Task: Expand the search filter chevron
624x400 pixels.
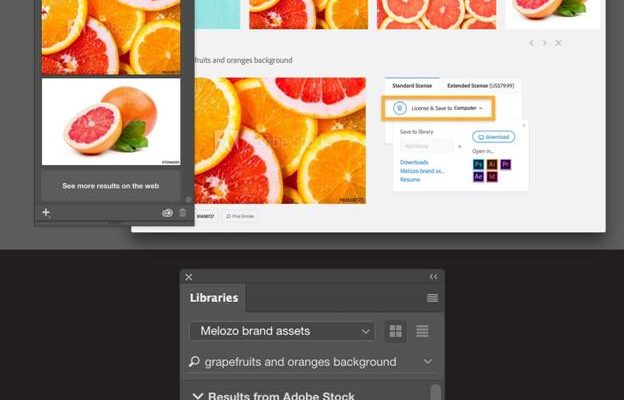Action: tap(428, 361)
